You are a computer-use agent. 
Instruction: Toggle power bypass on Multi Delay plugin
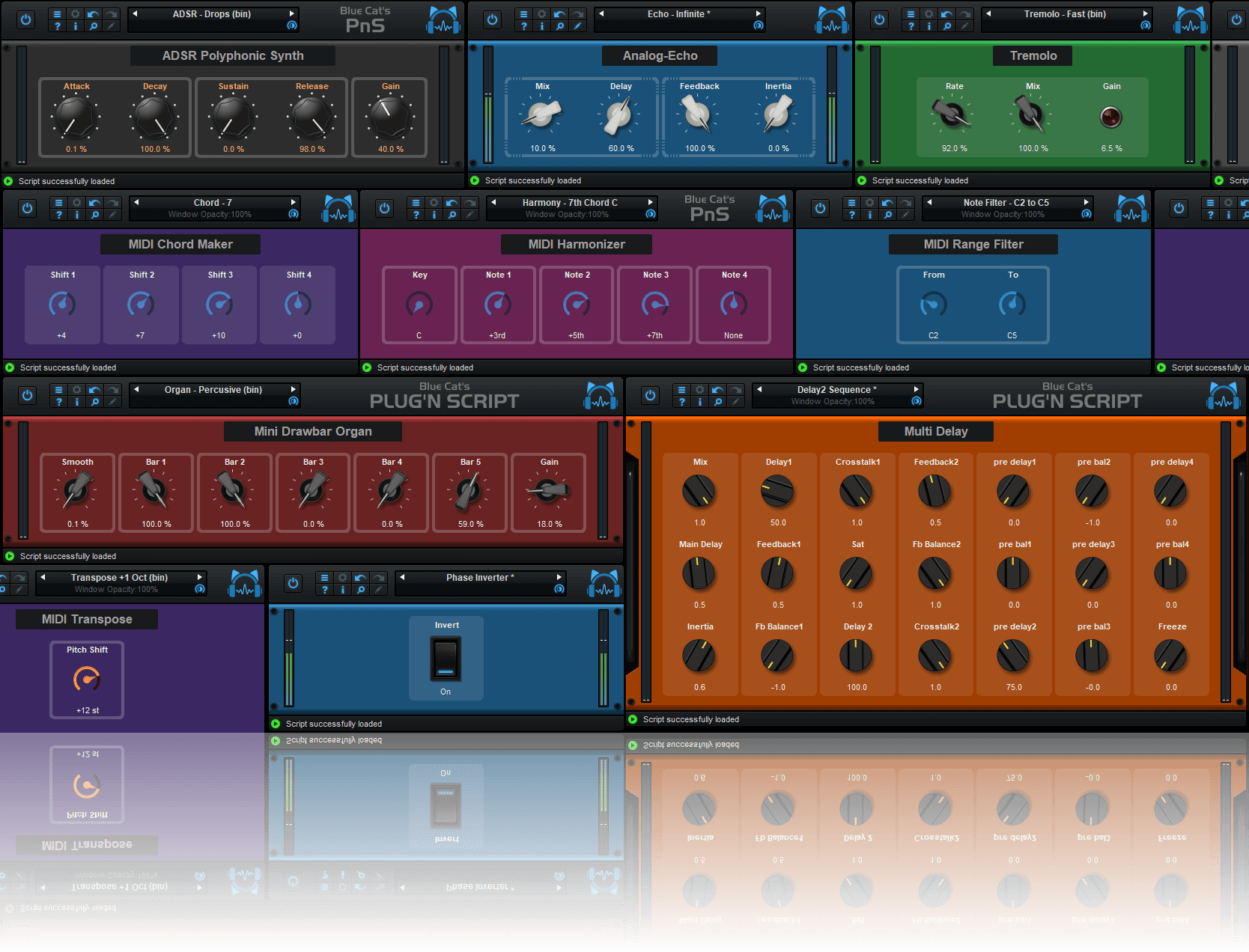coord(651,395)
